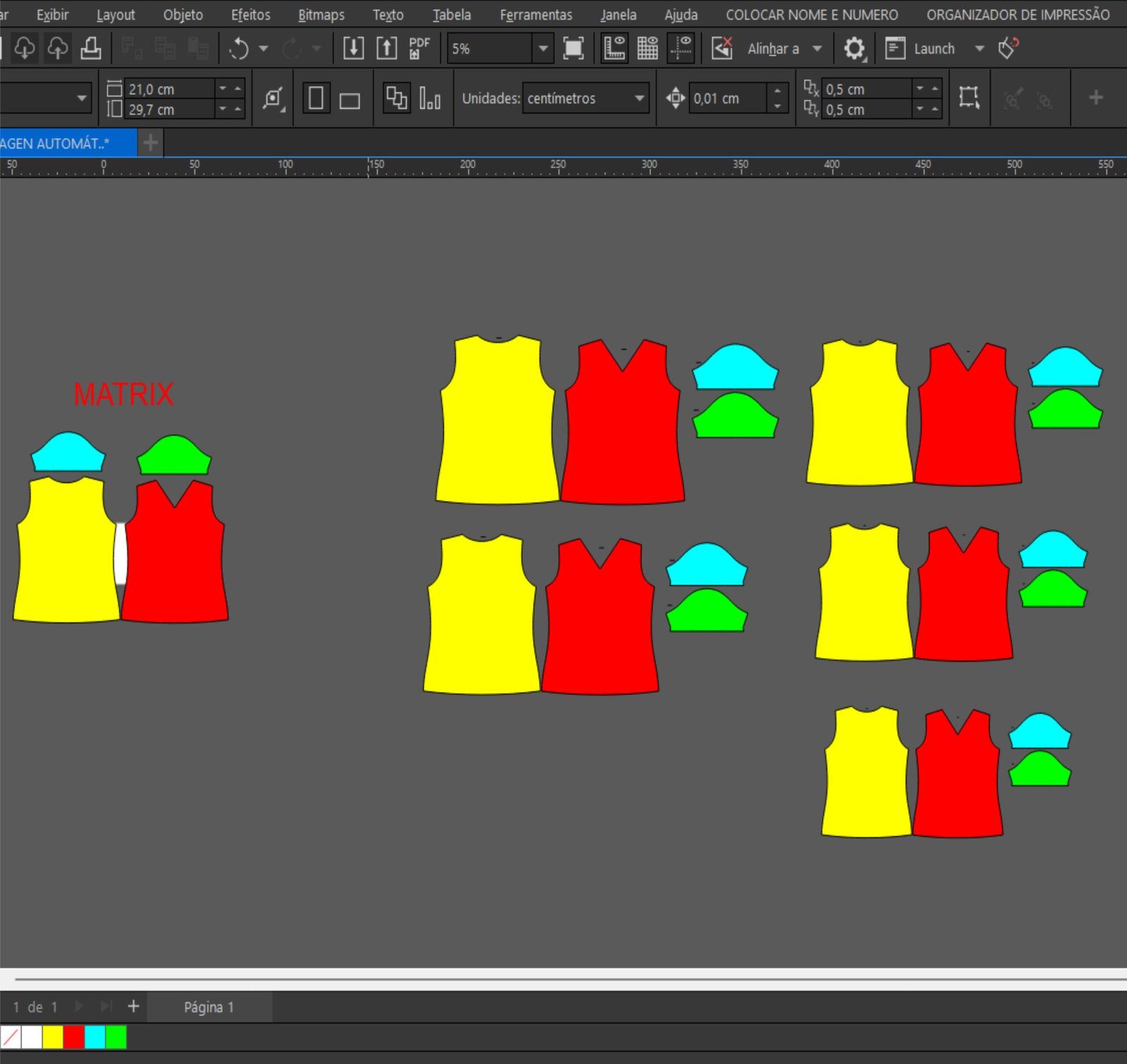This screenshot has height=1064, width=1127.
Task: Expand the Alinhar a dropdown
Action: coord(817,49)
